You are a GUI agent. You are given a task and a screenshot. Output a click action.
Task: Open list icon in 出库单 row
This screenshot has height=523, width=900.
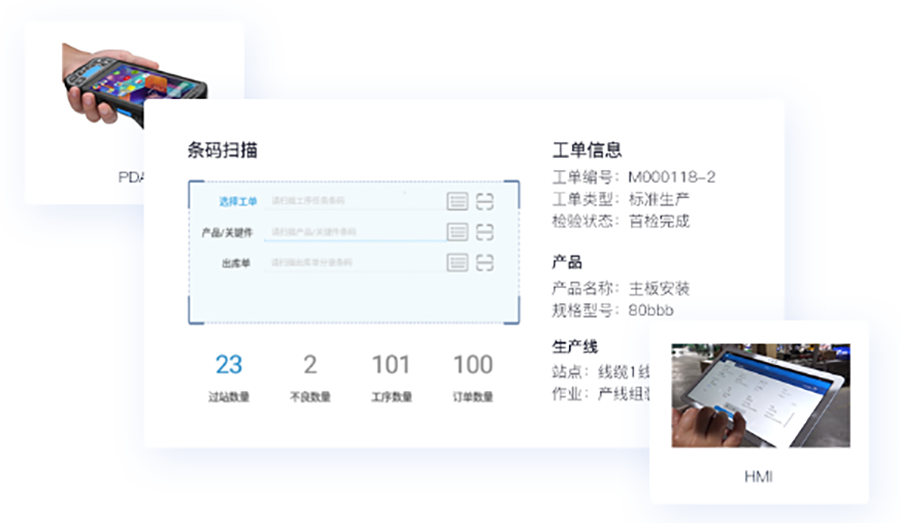click(x=457, y=263)
